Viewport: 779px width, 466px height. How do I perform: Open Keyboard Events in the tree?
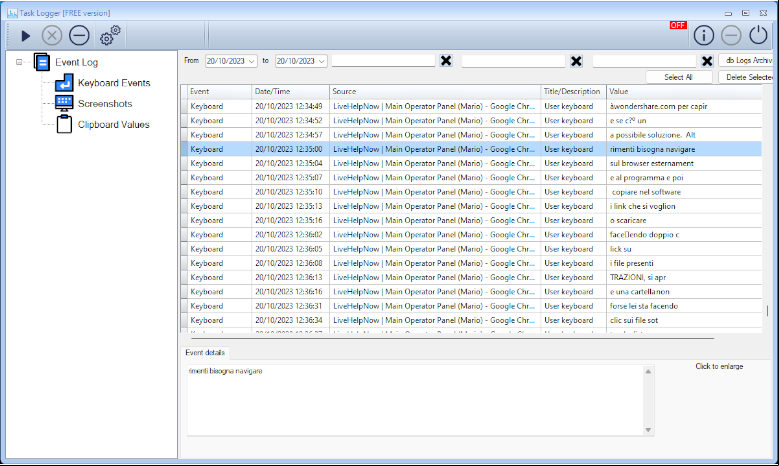click(114, 83)
